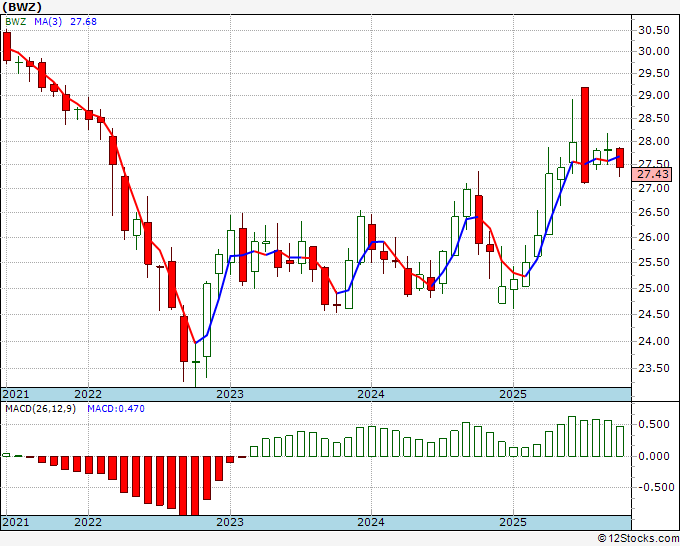Click the first red candlestick near 30.50
680x546 pixels.
pos(7,46)
